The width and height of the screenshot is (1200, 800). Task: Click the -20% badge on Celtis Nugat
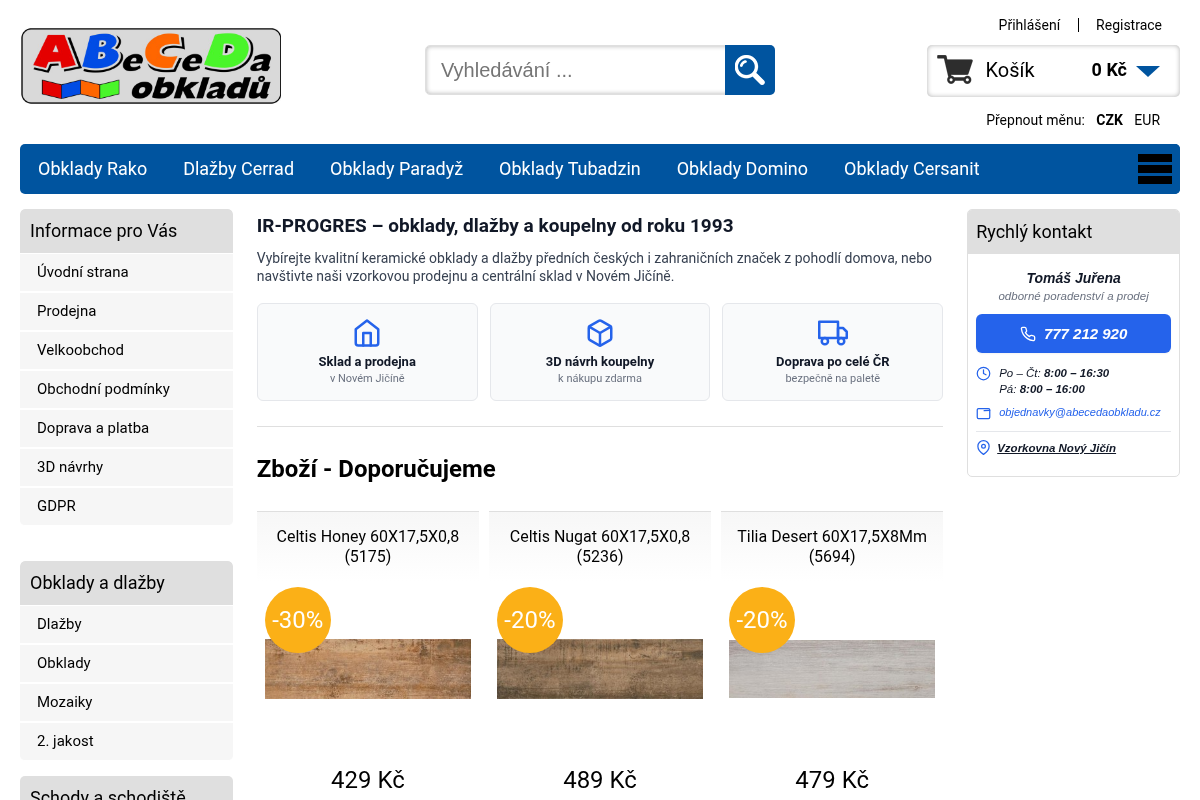pos(530,620)
